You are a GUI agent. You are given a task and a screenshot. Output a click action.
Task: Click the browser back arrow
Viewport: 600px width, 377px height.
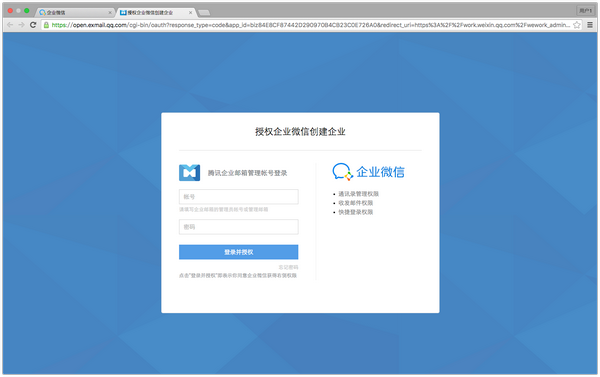click(10, 25)
